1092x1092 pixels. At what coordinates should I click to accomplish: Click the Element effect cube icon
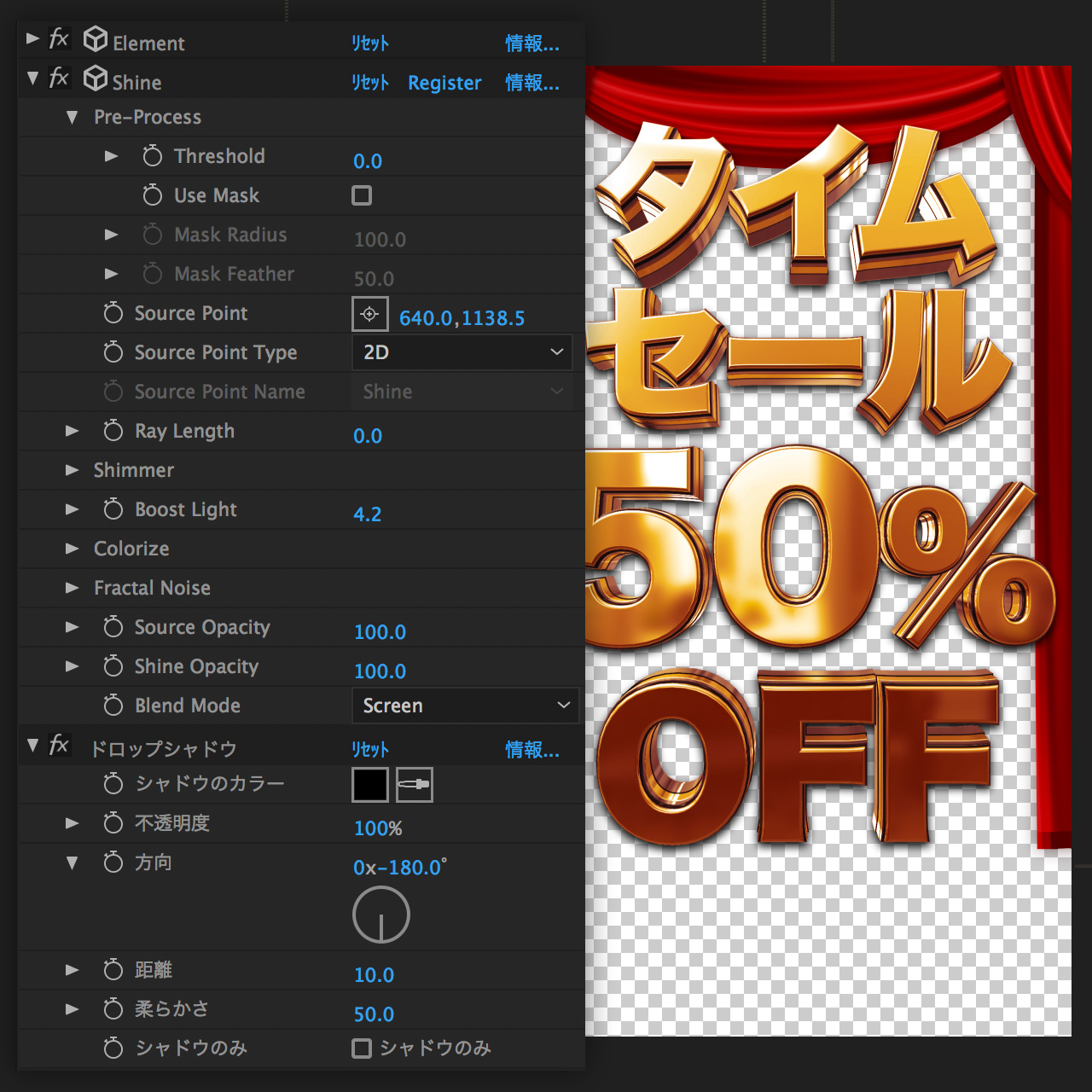[96, 39]
